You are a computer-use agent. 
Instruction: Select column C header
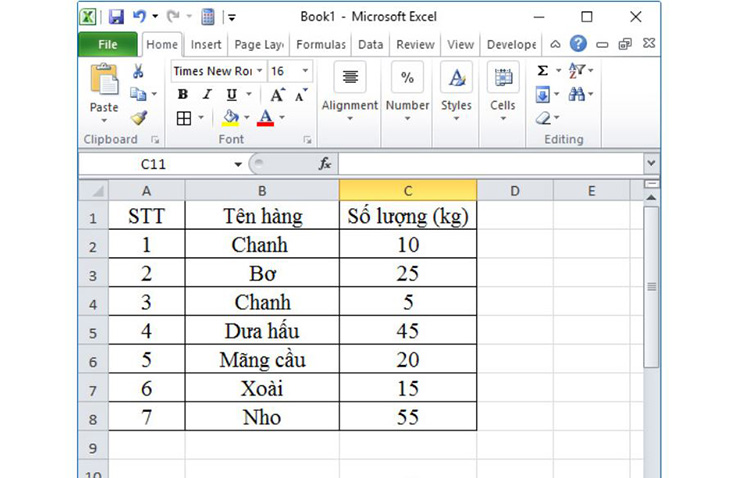pos(408,191)
